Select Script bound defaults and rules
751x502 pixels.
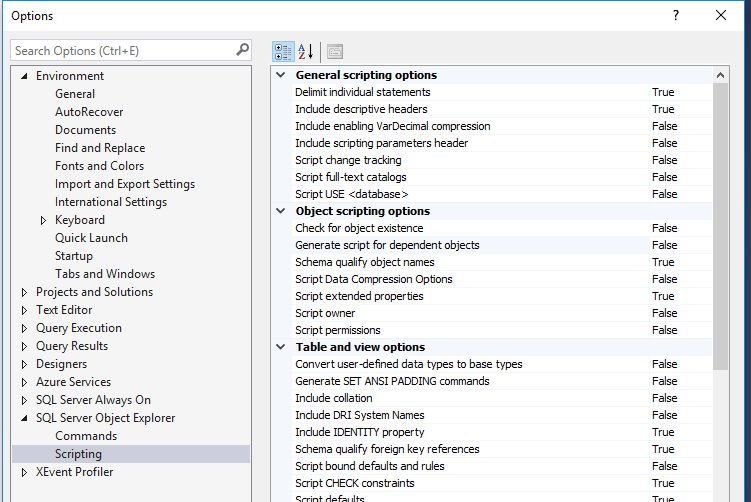tap(370, 466)
